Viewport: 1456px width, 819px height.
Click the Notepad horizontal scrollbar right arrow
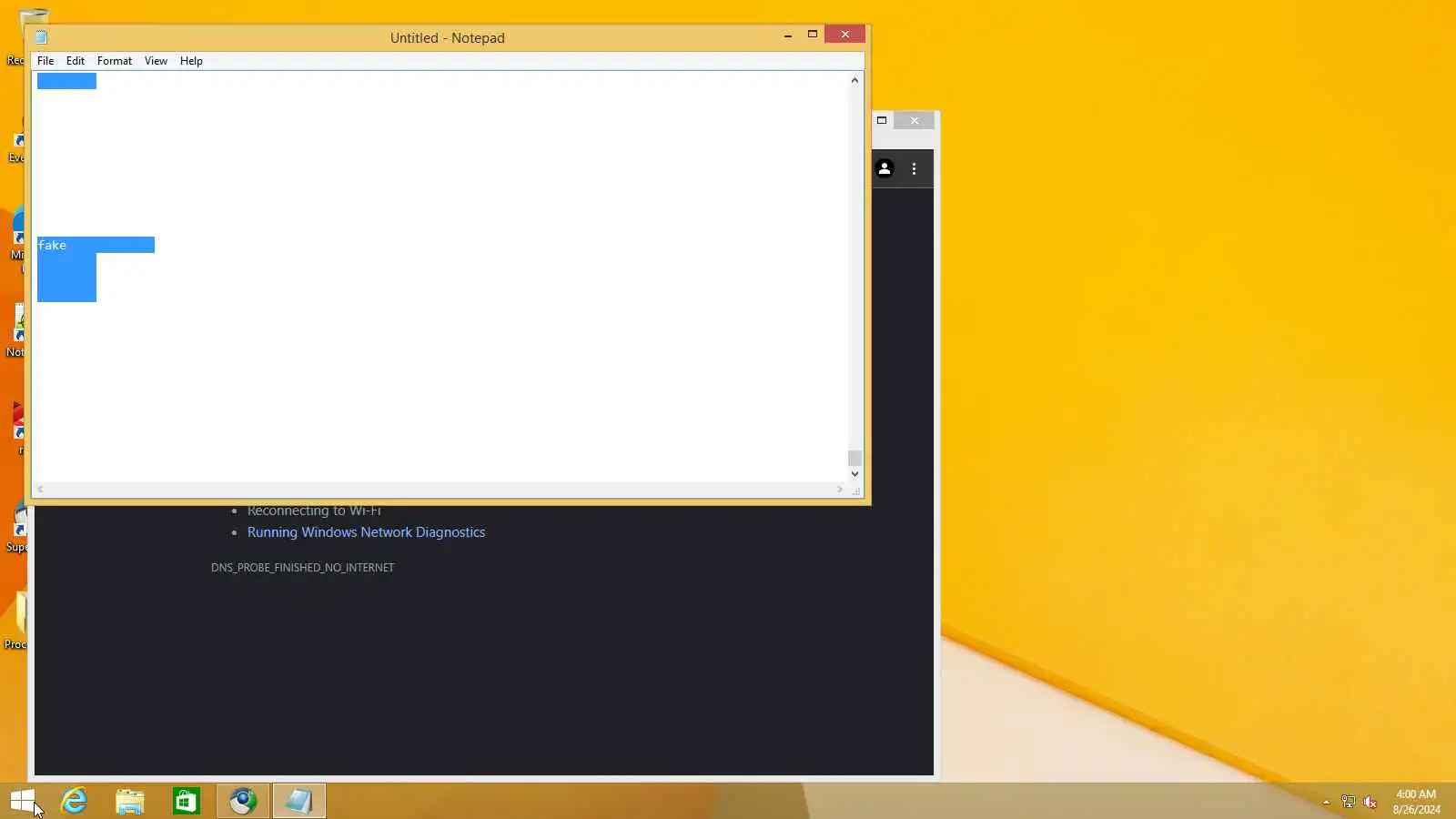tap(840, 490)
